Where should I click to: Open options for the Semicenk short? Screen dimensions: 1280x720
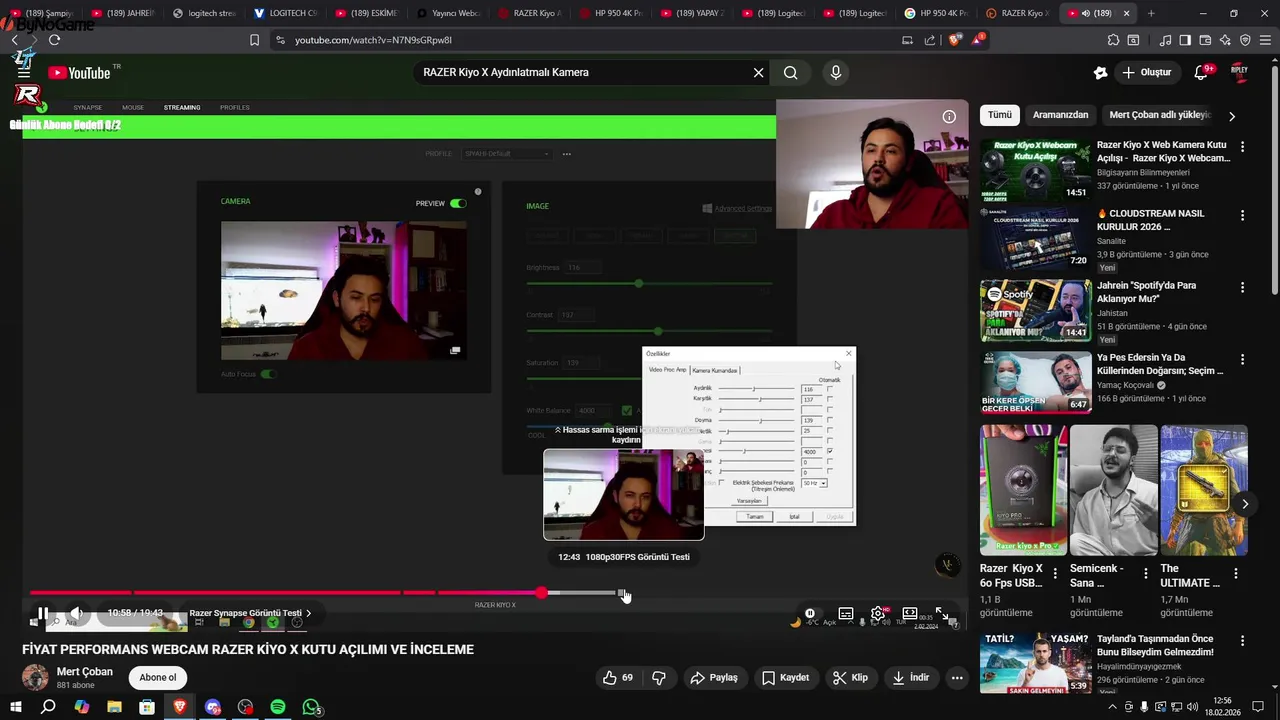(1145, 574)
